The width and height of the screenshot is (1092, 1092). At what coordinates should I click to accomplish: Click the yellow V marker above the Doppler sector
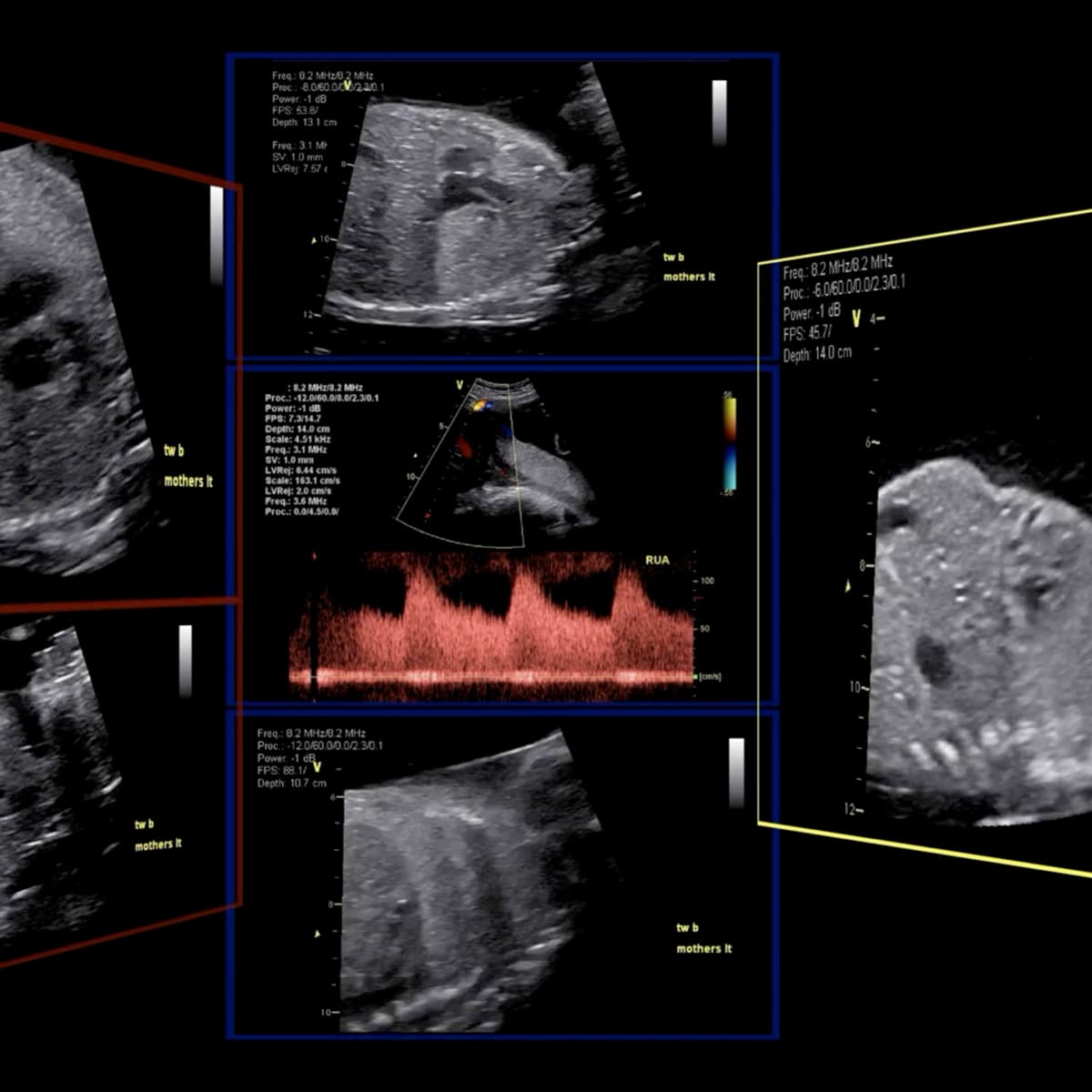460,386
